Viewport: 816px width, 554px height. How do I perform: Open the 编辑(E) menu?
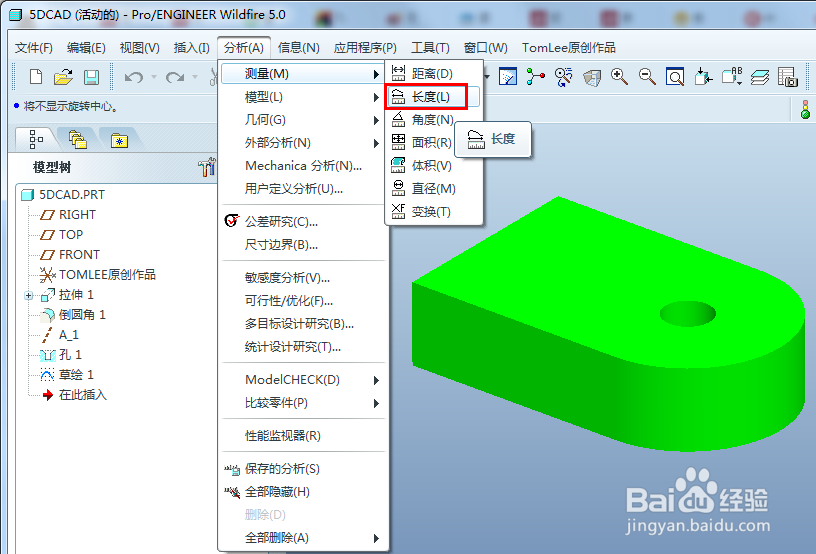click(x=86, y=48)
